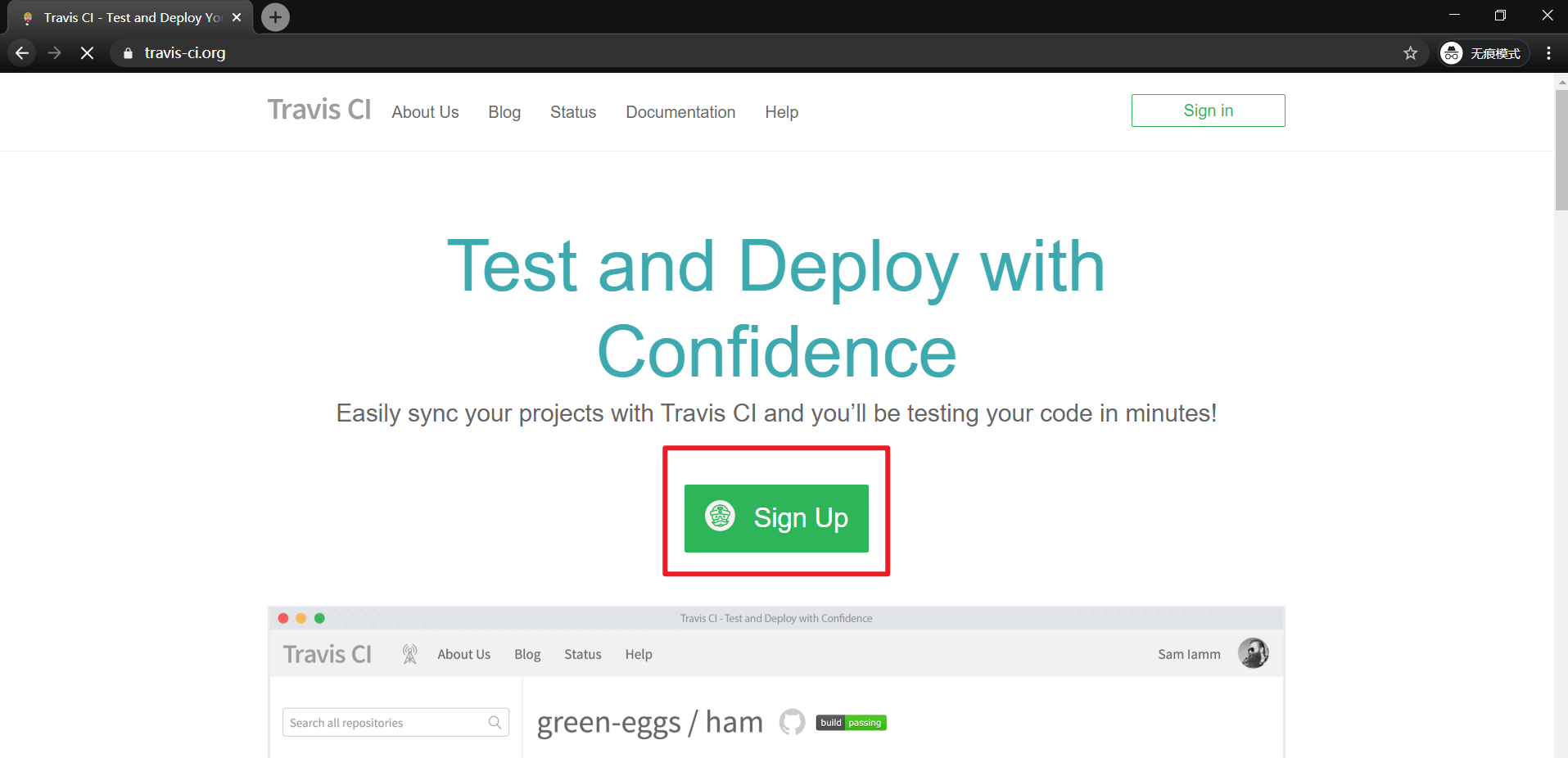Image resolution: width=1568 pixels, height=758 pixels.
Task: Click Status inside the demo screenshot
Action: [582, 654]
